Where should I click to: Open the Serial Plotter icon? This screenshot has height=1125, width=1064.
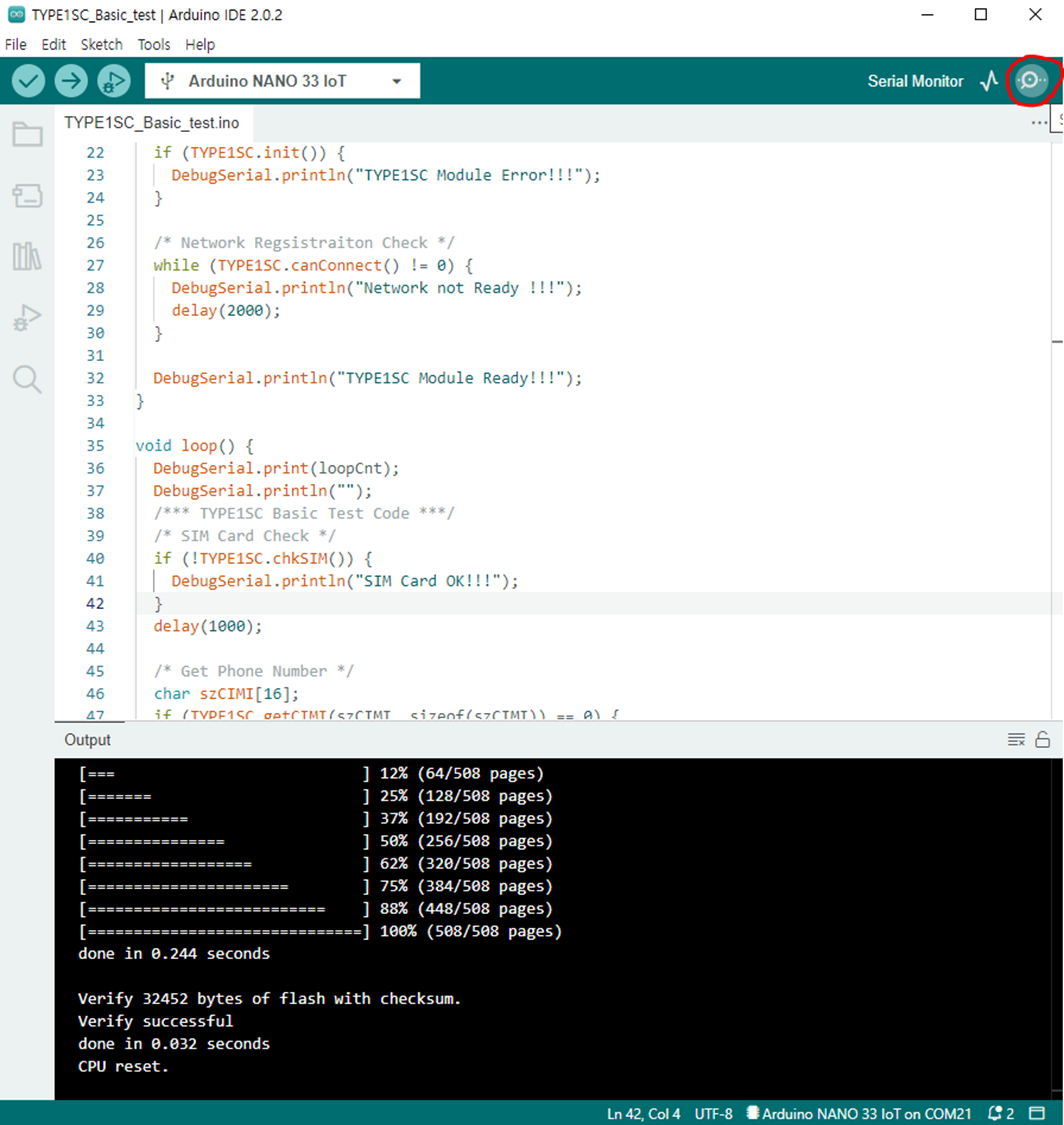(x=989, y=81)
